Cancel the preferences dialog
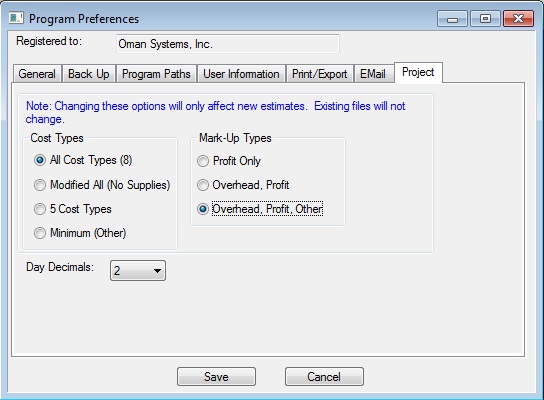The image size is (544, 400). 324,377
